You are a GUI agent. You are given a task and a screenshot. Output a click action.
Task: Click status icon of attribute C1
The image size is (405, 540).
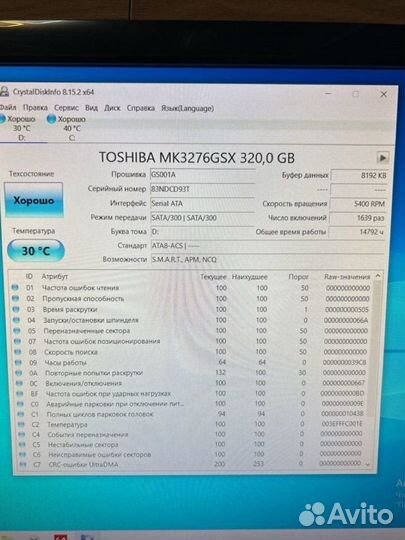click(21, 414)
